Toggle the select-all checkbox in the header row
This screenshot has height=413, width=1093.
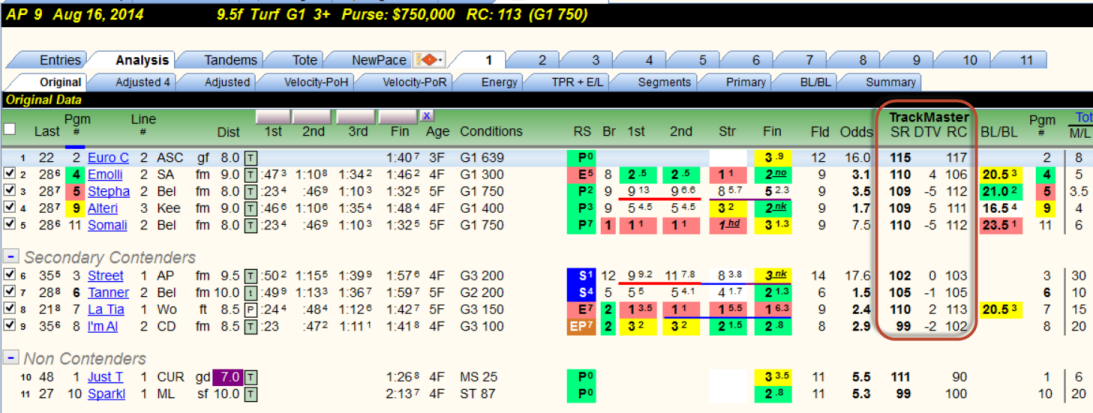point(10,129)
